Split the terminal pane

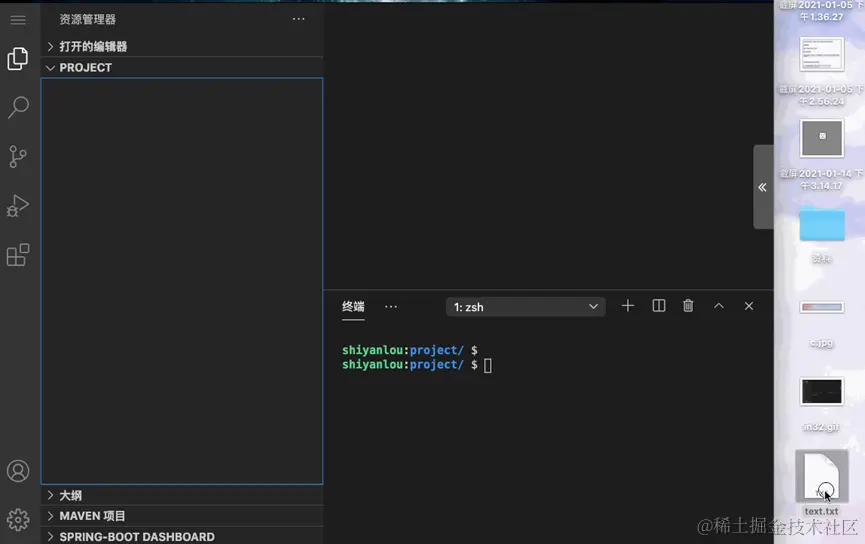[659, 306]
